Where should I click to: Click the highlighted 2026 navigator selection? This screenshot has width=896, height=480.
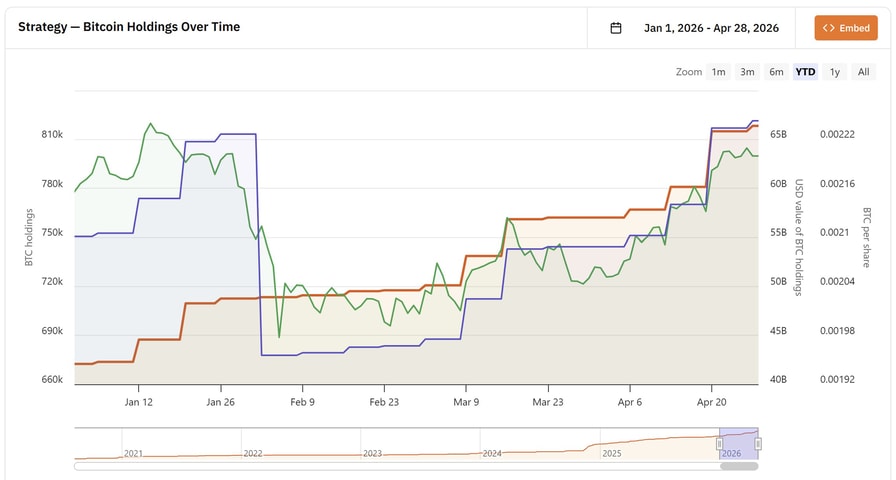coord(738,440)
